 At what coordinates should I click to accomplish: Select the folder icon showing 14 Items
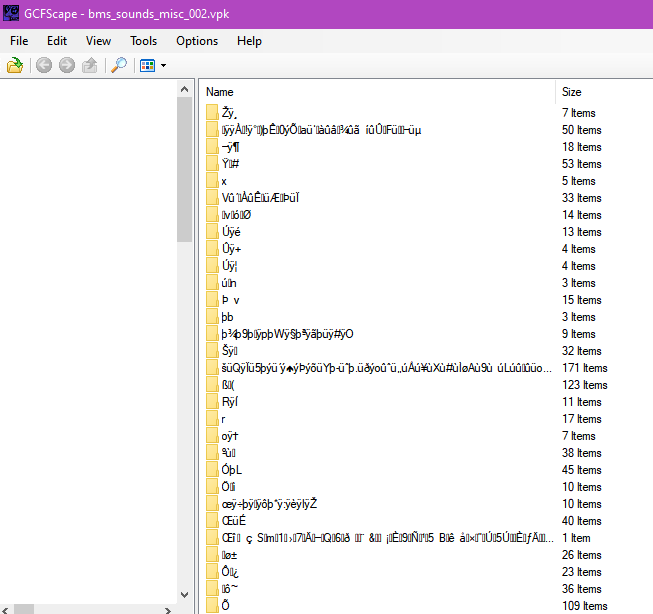(212, 215)
